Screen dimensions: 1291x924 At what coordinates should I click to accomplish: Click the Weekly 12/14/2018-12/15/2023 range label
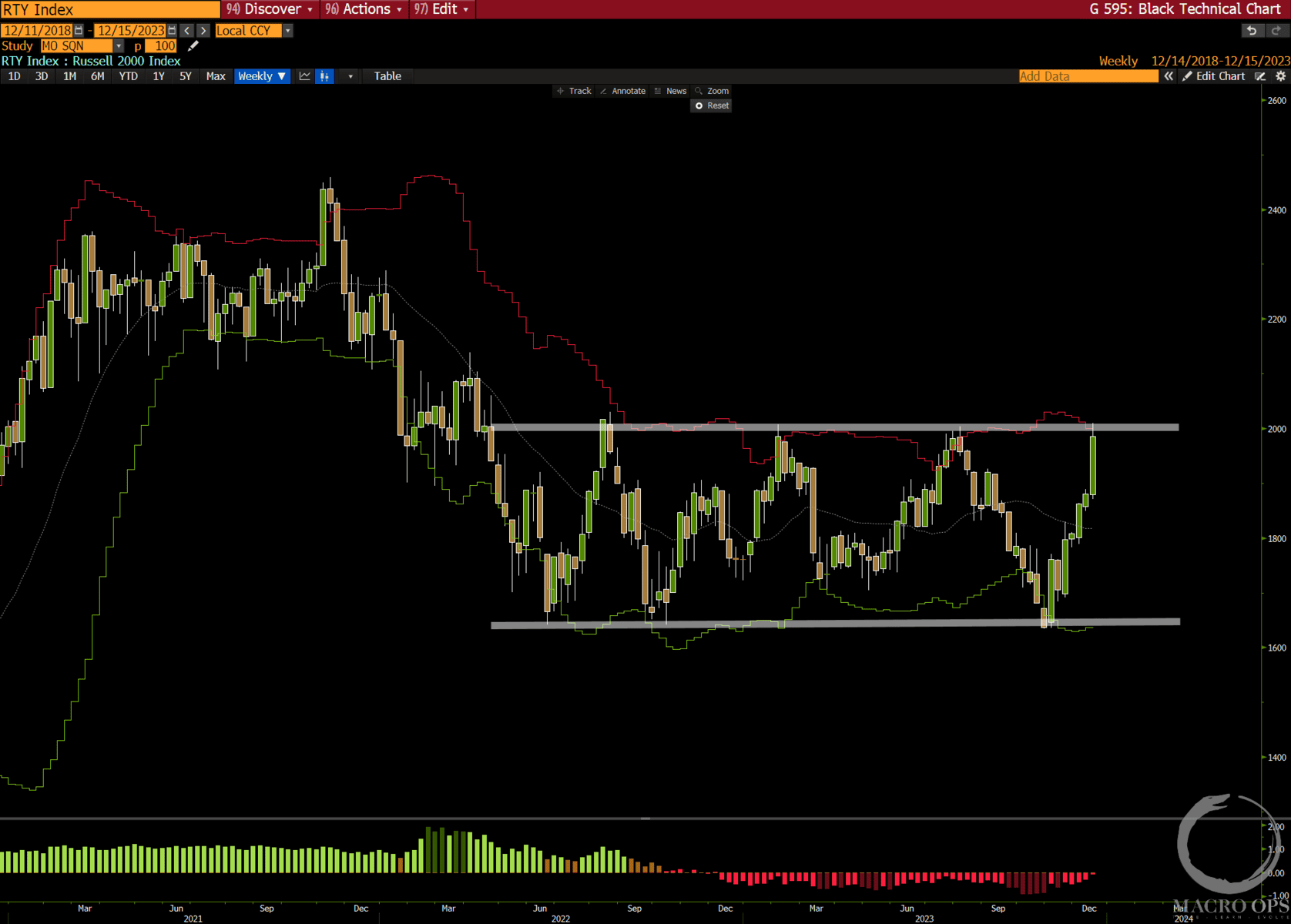(1194, 61)
